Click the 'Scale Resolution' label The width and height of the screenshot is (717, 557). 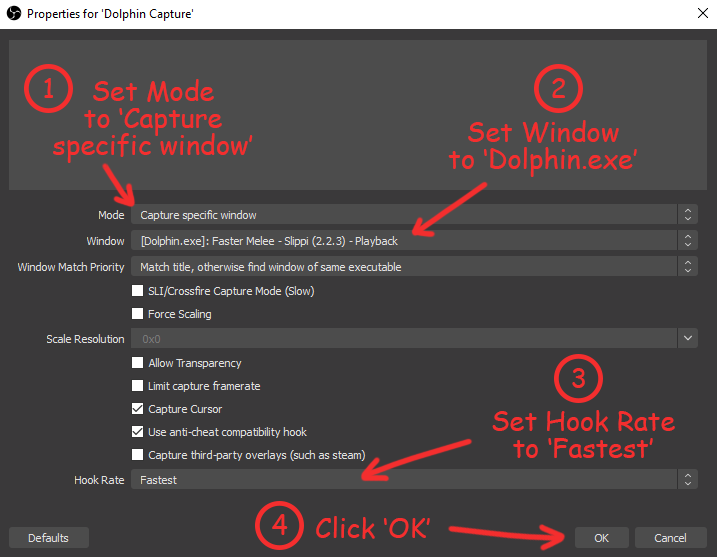click(85, 339)
